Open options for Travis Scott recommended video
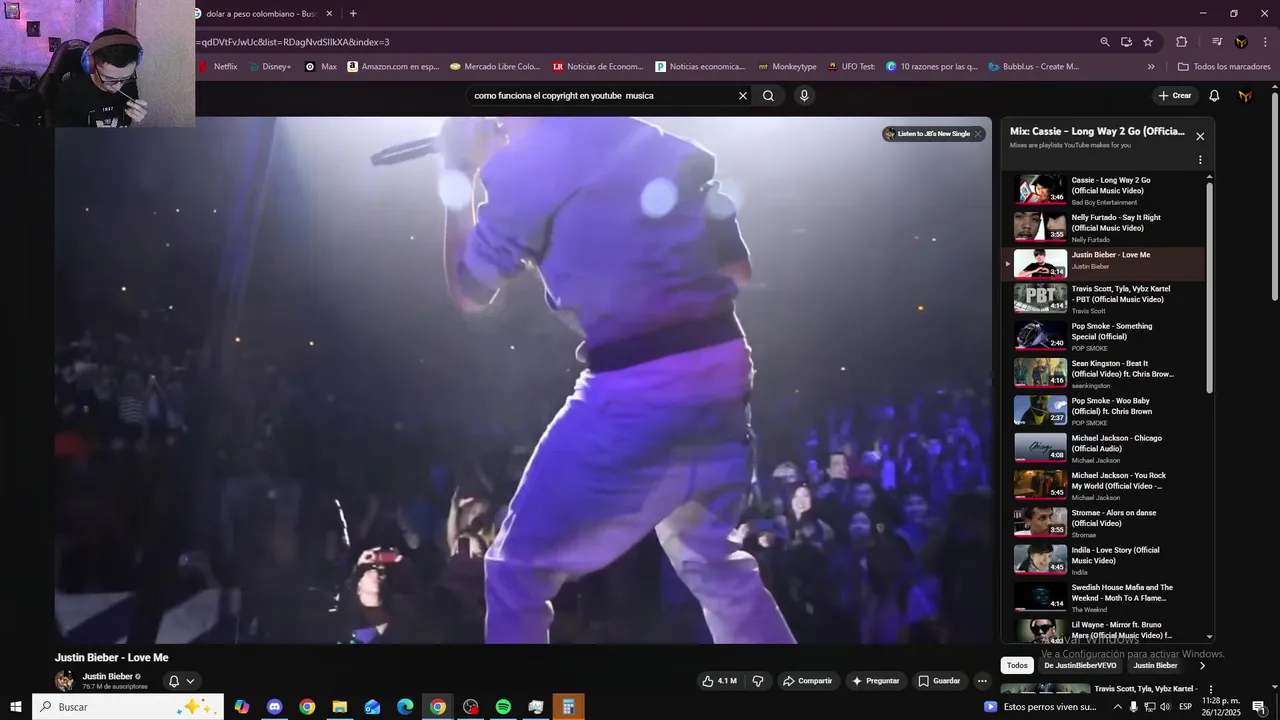This screenshot has width=1280, height=720. [x=1211, y=690]
